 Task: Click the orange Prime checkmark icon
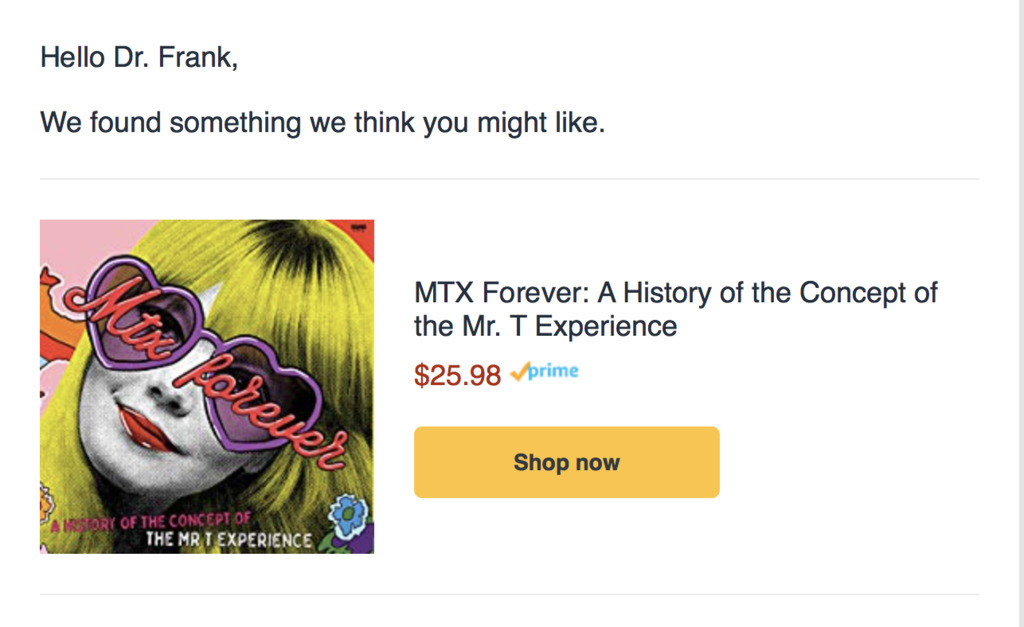click(x=519, y=372)
